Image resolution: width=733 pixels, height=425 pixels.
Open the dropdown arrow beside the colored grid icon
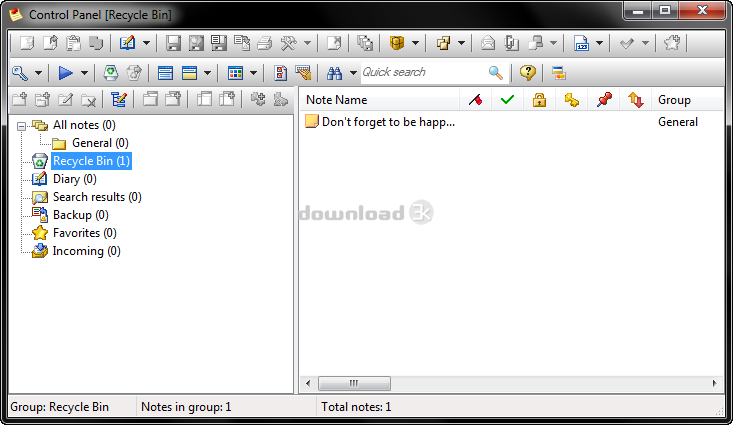click(253, 73)
